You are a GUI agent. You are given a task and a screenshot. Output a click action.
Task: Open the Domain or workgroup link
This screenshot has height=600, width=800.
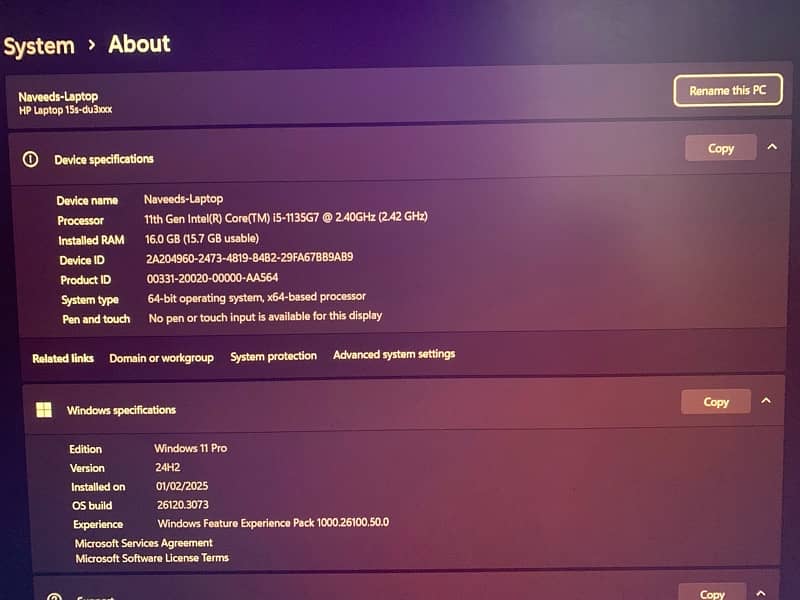click(x=161, y=357)
